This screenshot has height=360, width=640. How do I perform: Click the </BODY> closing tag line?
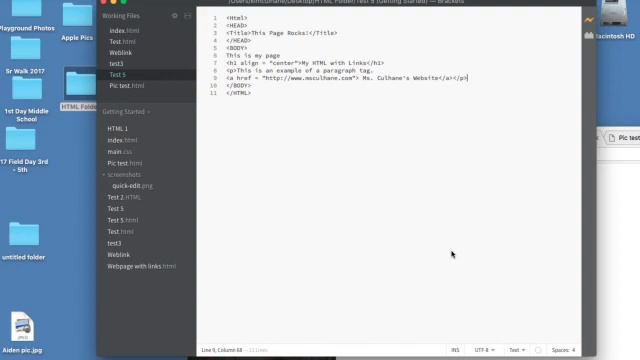(238, 86)
